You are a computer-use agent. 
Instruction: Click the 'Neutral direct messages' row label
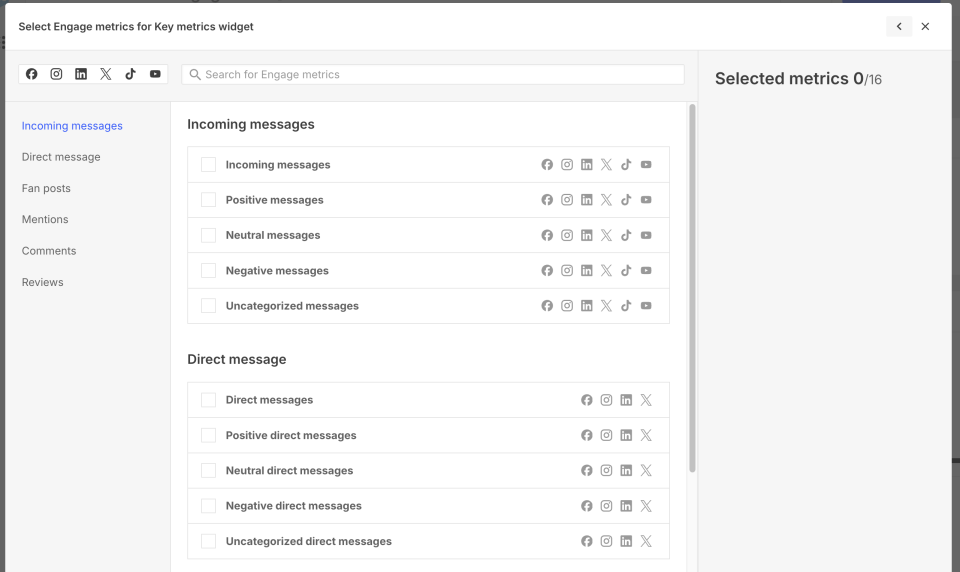(x=290, y=470)
